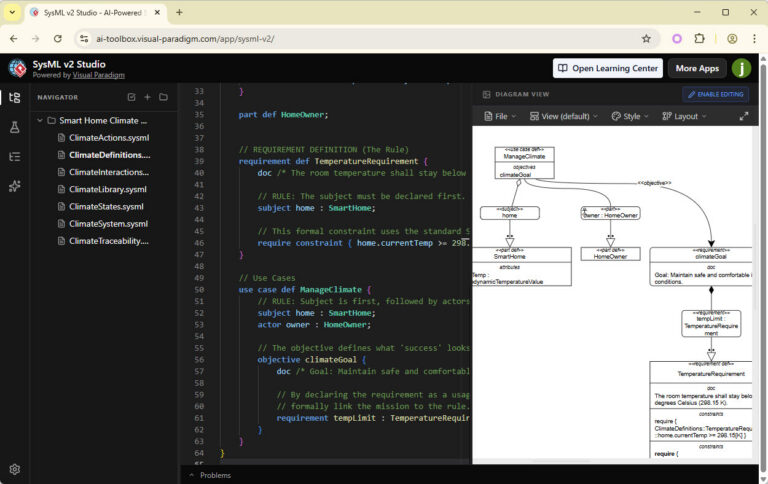Click Open Learning Center button
Image resolution: width=768 pixels, height=484 pixels.
[608, 68]
